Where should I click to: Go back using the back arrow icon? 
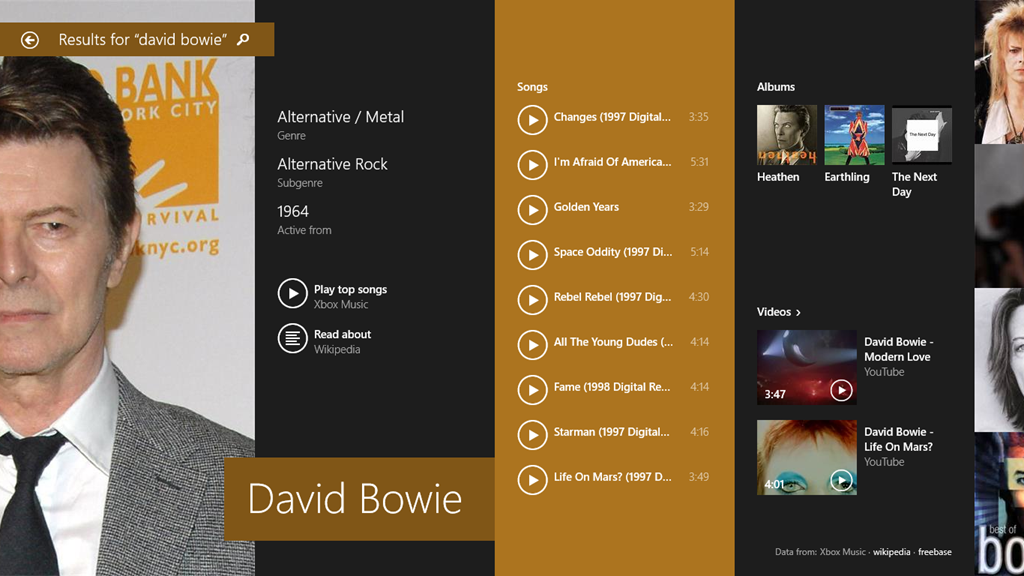tap(29, 40)
